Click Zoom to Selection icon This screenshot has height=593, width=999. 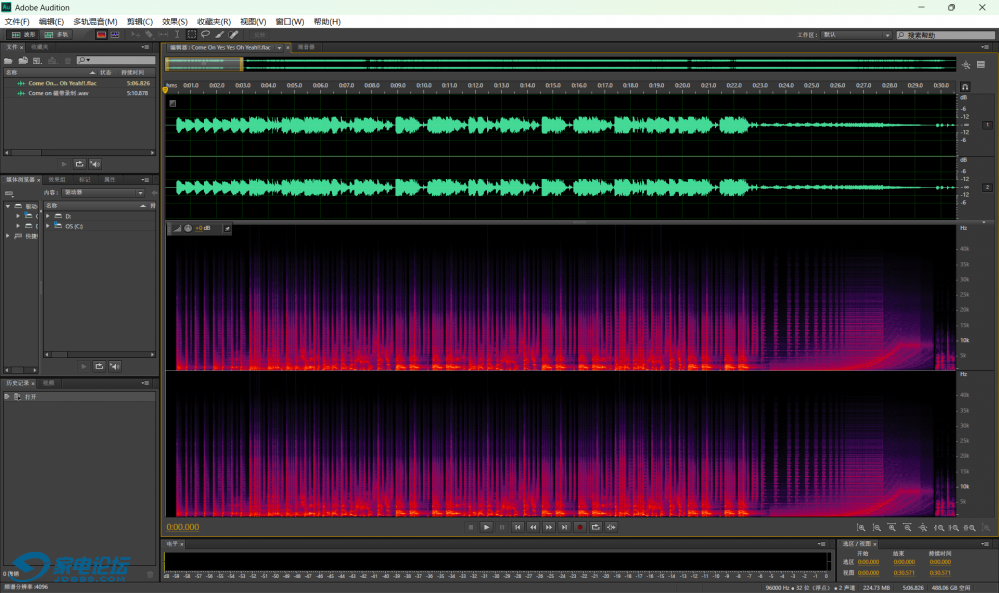point(970,527)
